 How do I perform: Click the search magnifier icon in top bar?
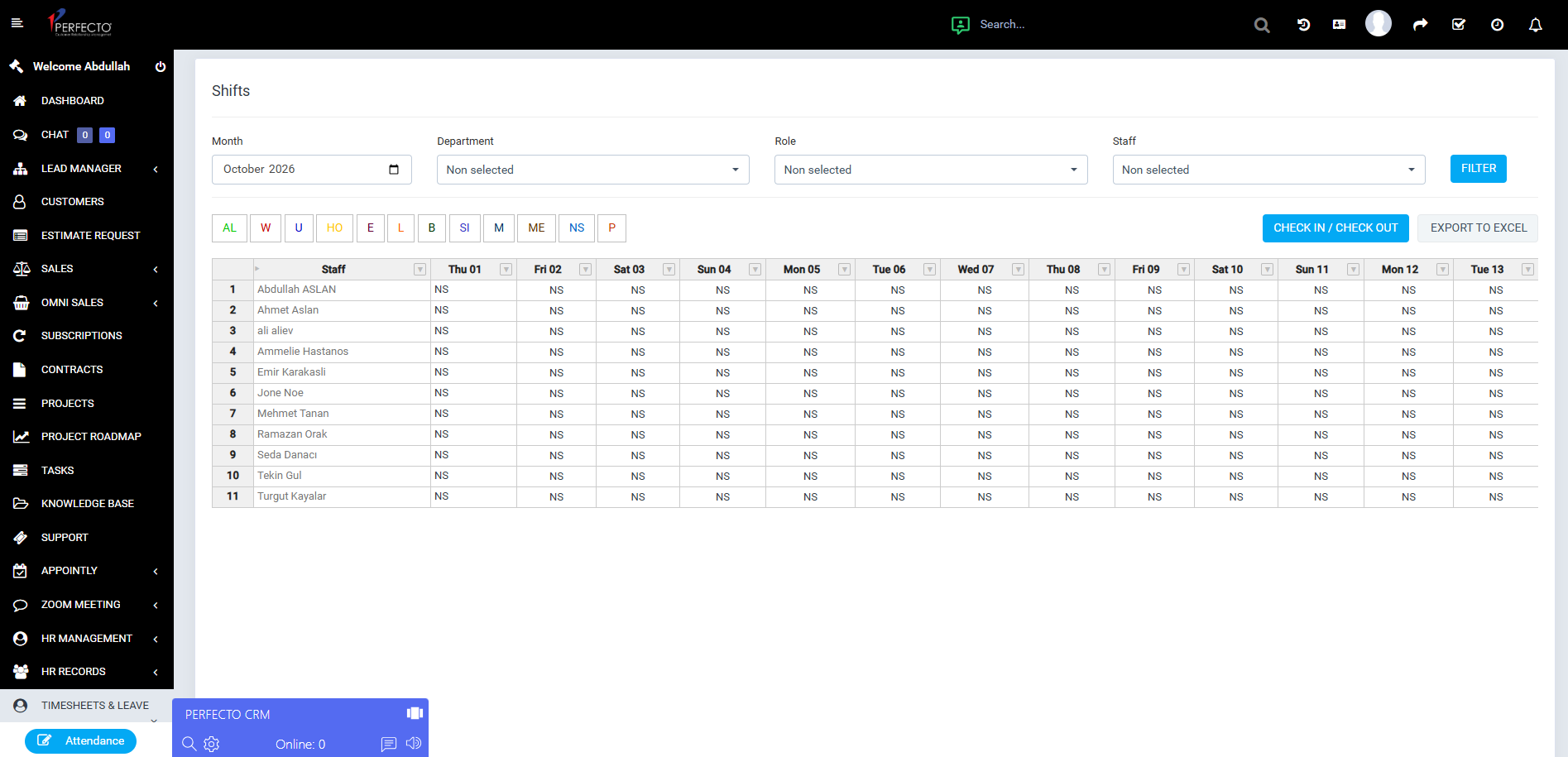tap(1262, 25)
